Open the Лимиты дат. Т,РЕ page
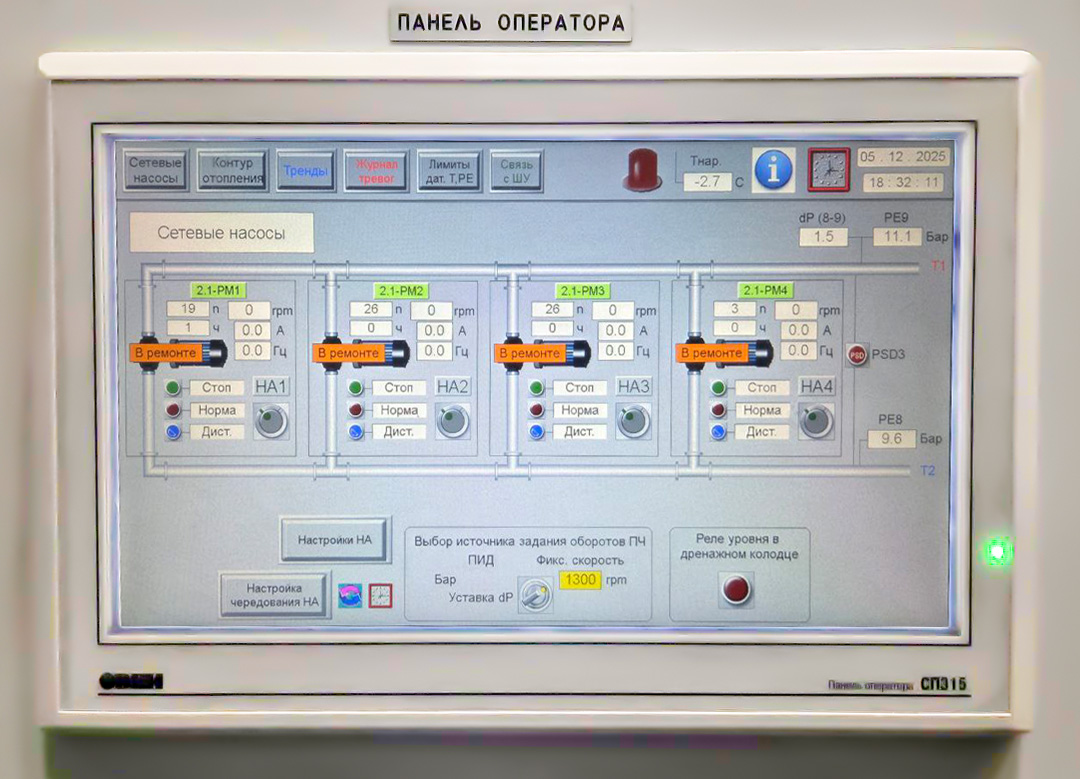Screen dimensions: 1080x779 point(449,171)
